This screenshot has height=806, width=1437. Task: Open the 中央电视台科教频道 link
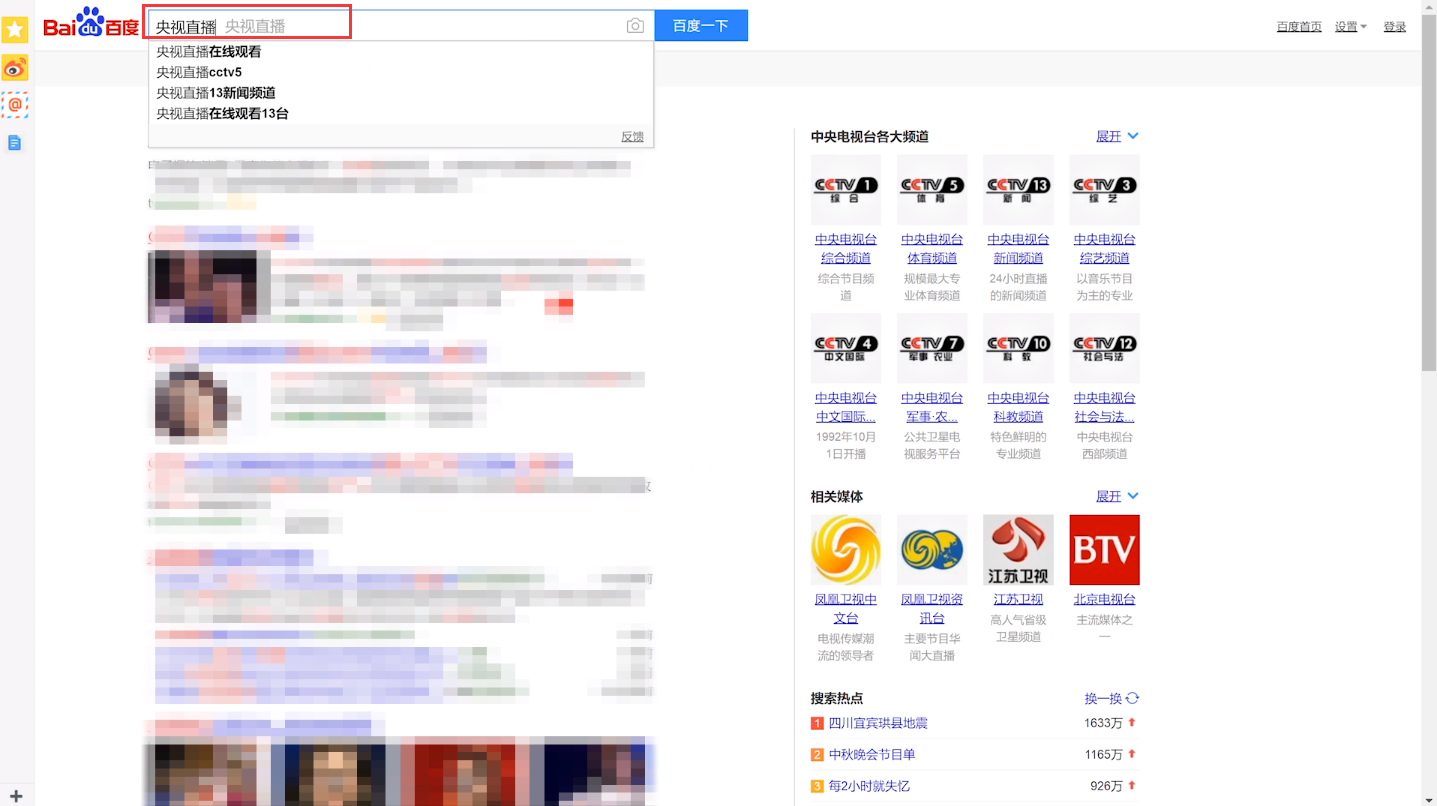[x=1018, y=407]
